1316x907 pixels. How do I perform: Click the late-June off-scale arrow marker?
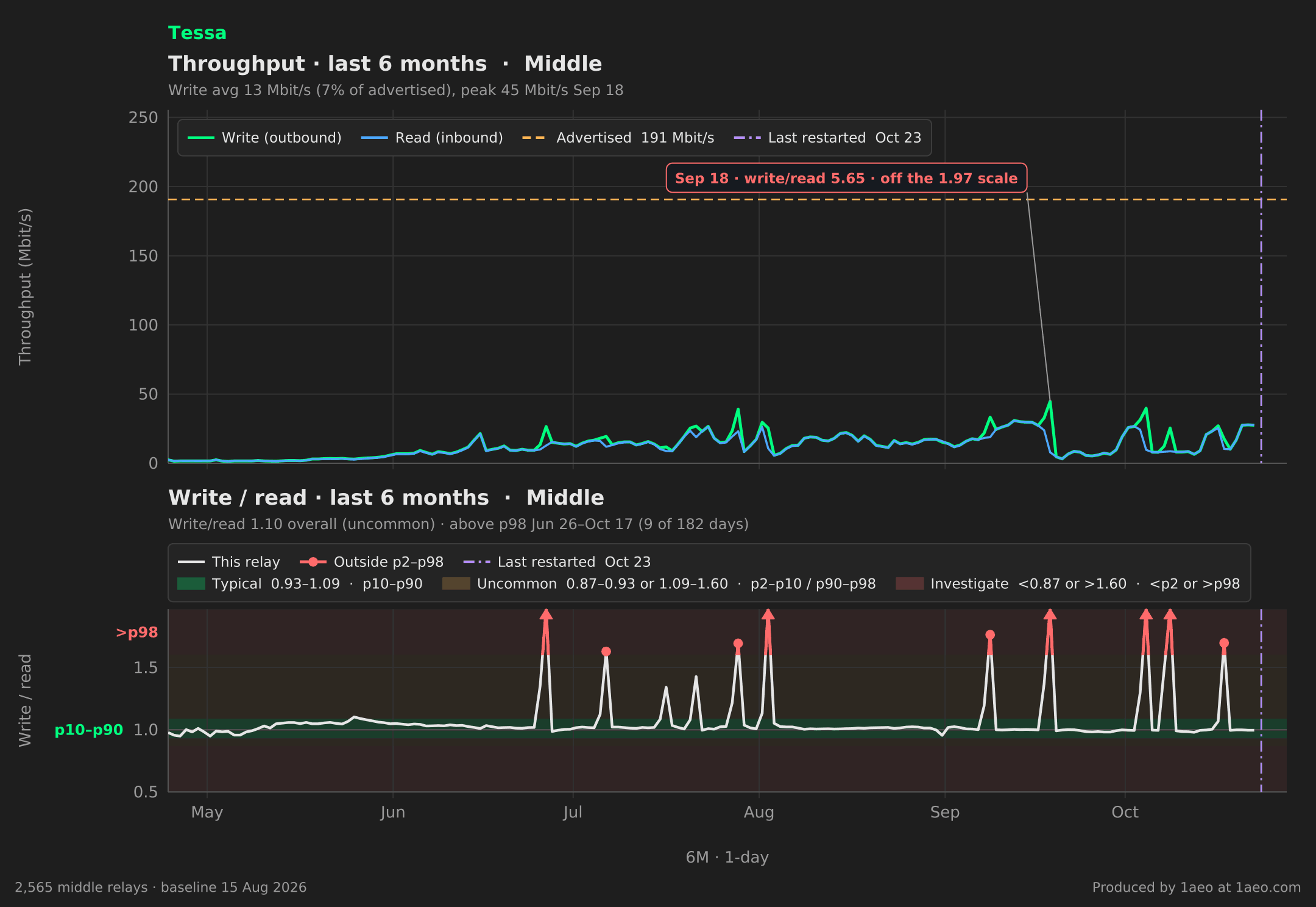pos(546,614)
